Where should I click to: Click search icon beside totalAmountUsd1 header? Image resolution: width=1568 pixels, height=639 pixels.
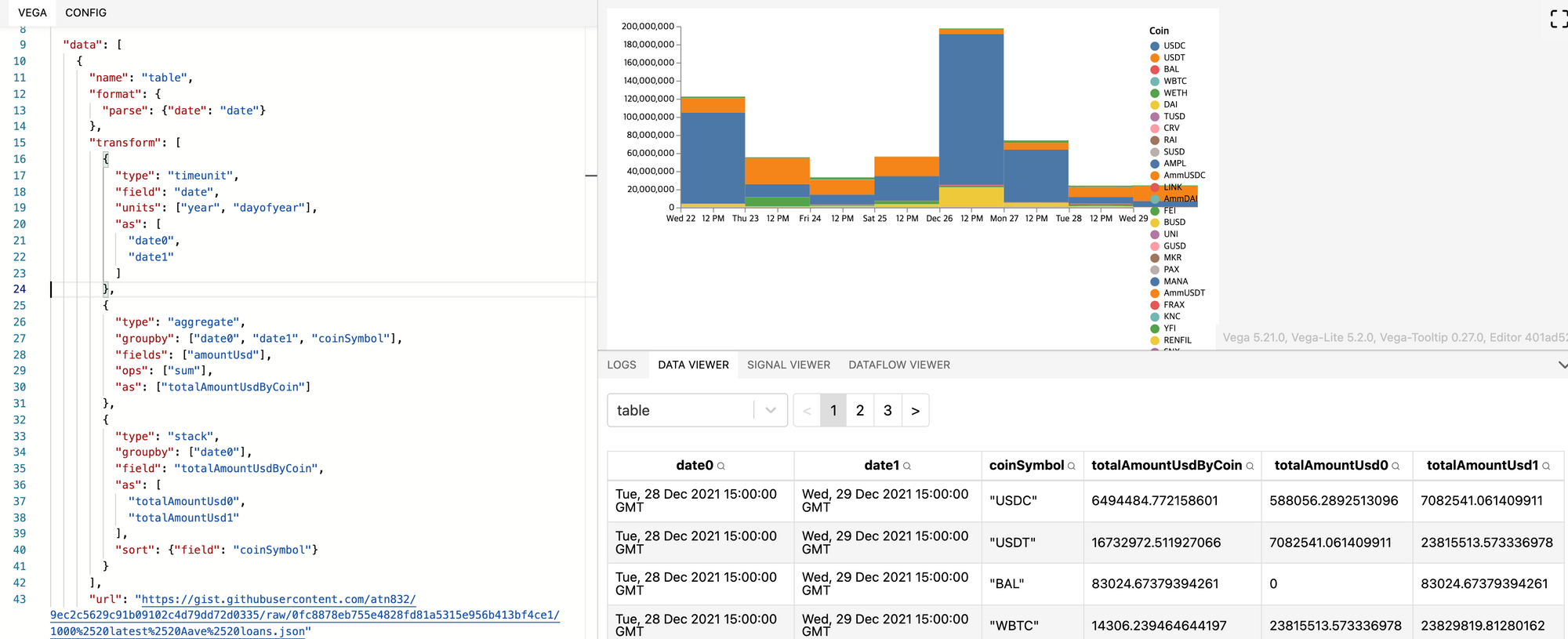[1546, 467]
